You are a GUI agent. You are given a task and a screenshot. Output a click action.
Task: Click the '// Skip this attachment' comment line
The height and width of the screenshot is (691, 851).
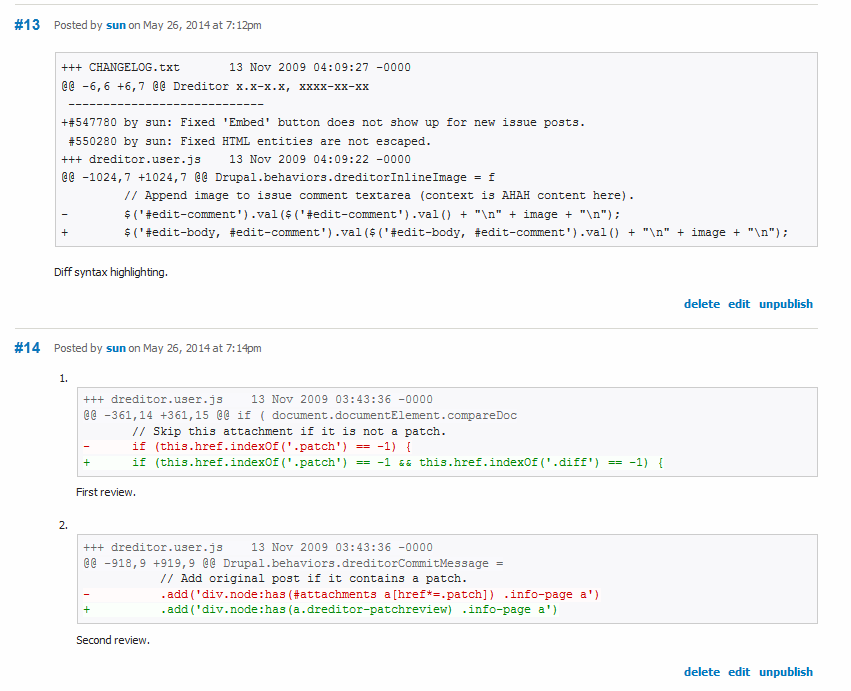point(289,432)
